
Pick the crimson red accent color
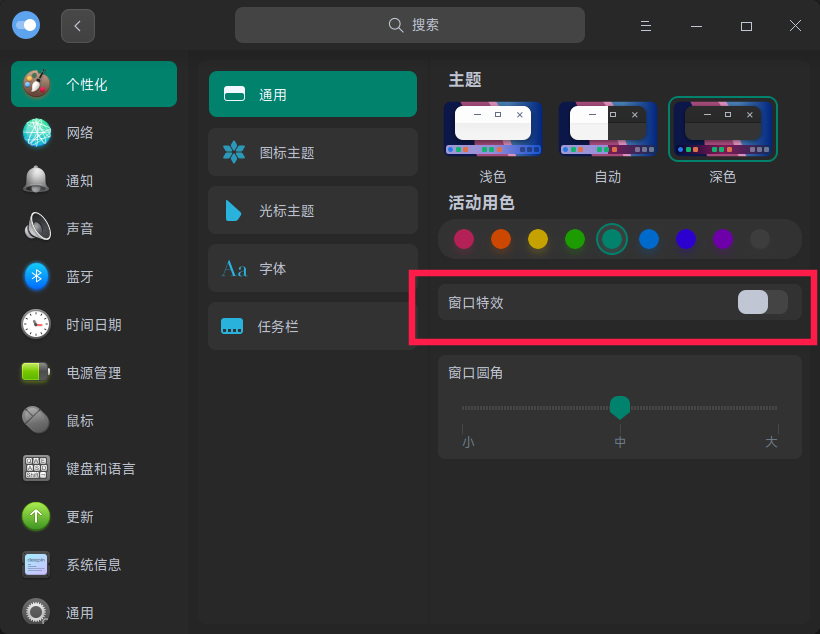464,239
